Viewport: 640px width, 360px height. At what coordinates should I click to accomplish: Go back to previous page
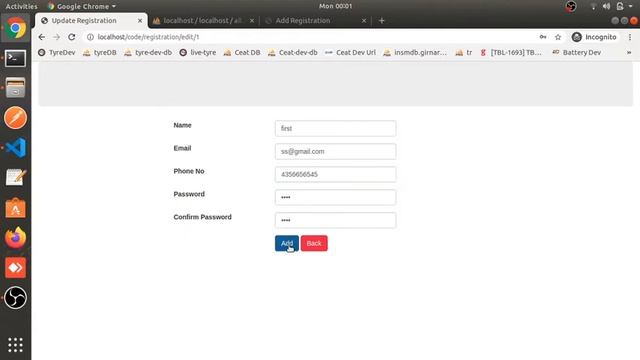[x=42, y=37]
